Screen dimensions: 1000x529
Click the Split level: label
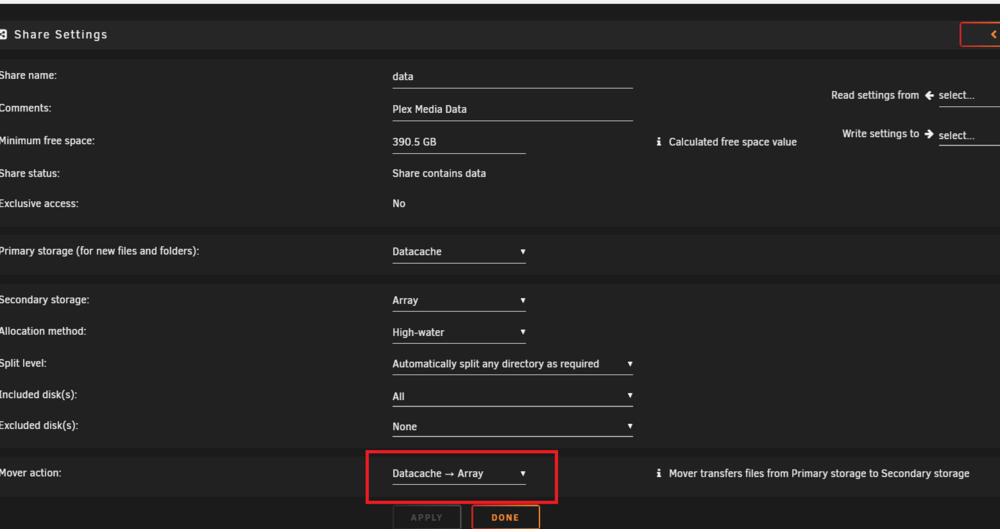coord(24,363)
